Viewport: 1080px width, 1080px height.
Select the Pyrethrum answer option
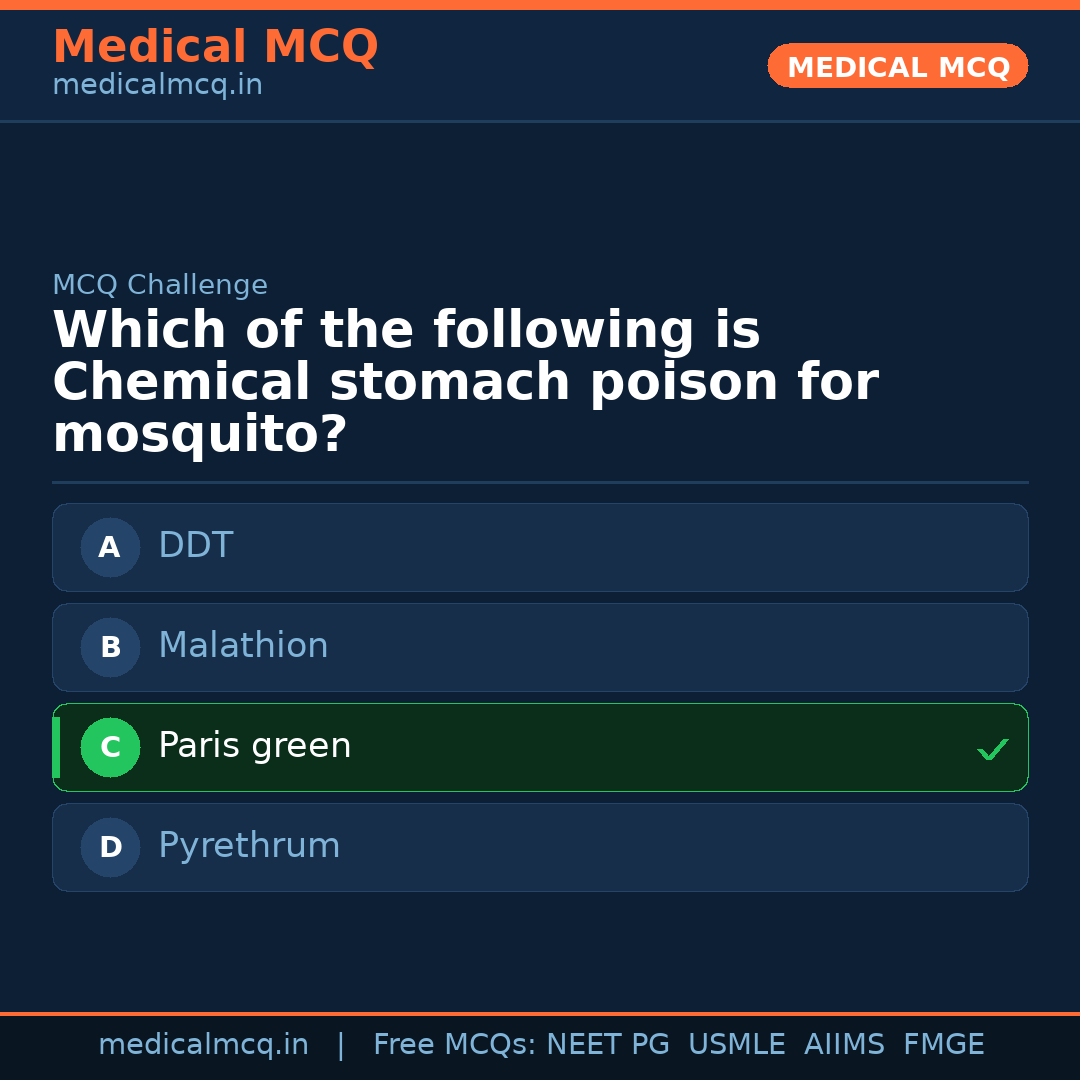[540, 847]
